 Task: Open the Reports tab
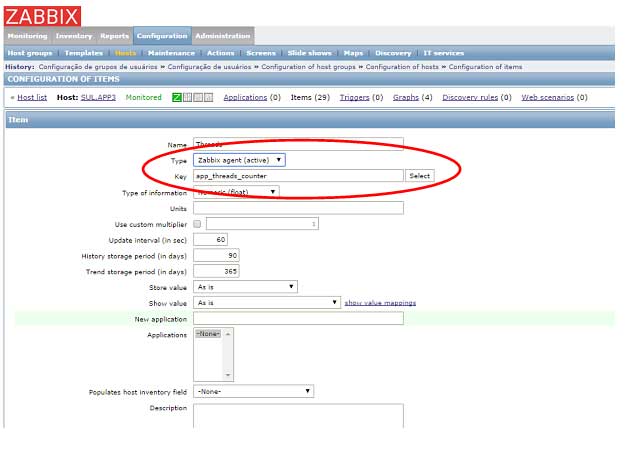[114, 36]
